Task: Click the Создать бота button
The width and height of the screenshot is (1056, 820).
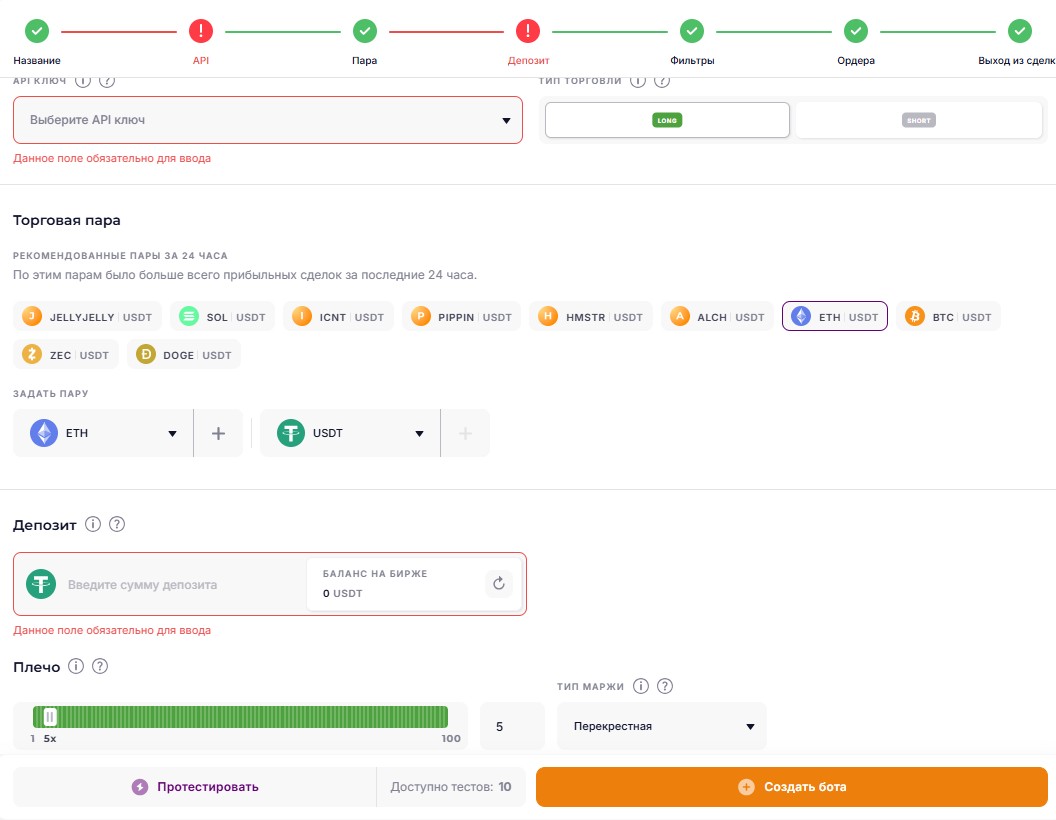Action: click(x=792, y=786)
